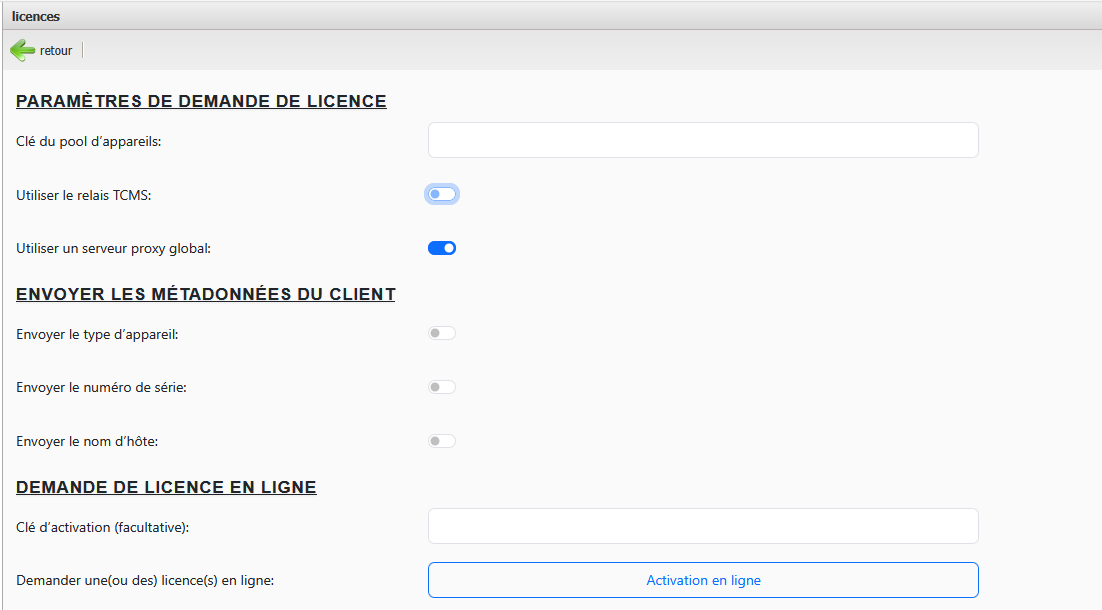Enable the "Utiliser le relais TCMS" switch
This screenshot has height=610, width=1102.
click(x=442, y=194)
